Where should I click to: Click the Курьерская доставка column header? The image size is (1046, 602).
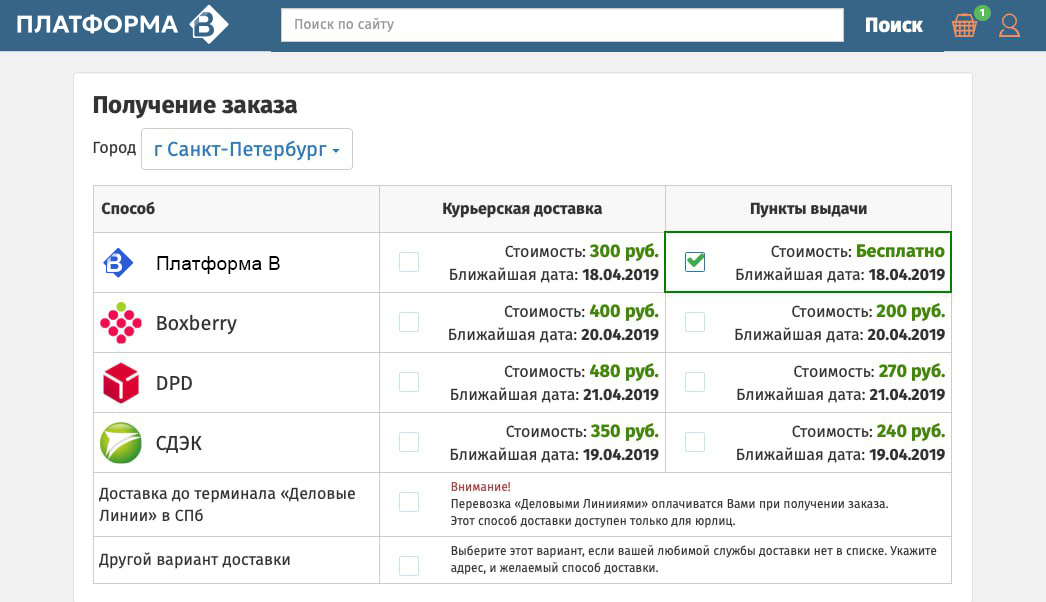[x=522, y=209]
